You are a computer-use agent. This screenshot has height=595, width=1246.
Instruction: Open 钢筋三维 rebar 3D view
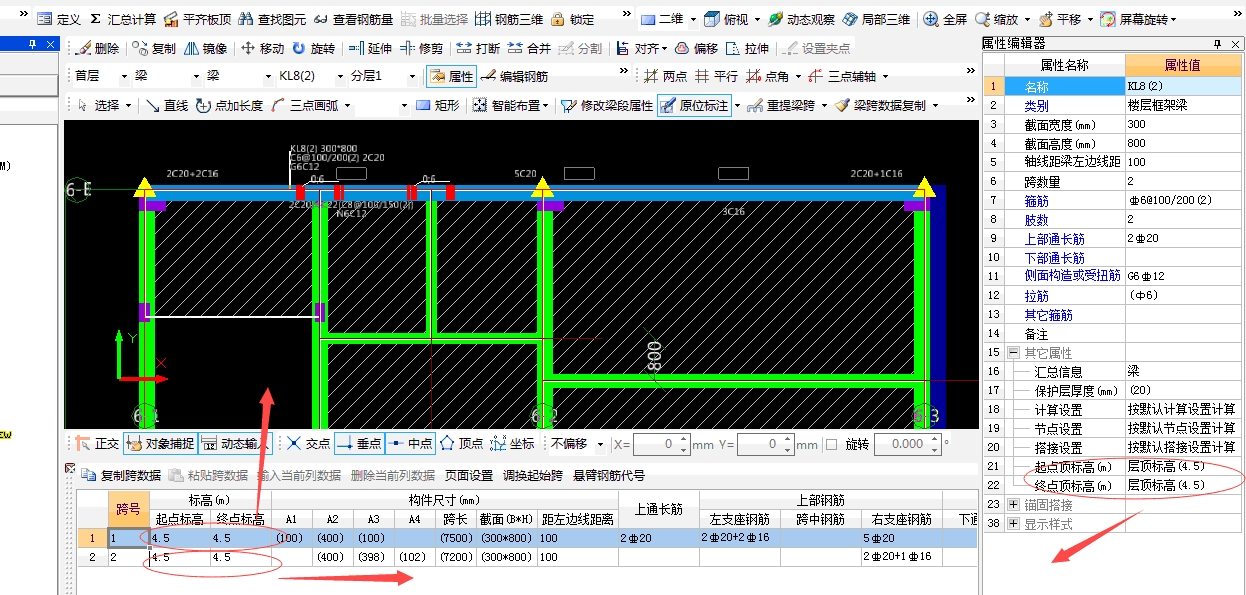(x=509, y=19)
